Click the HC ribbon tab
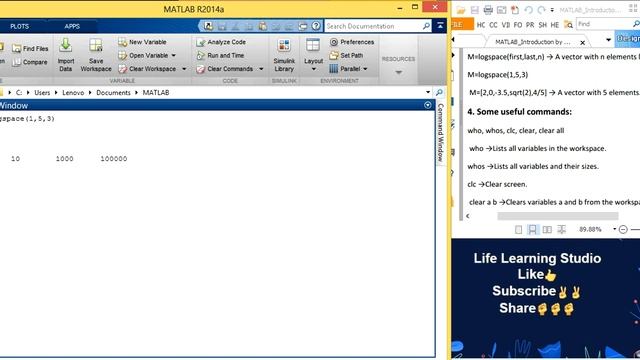 pos(481,25)
